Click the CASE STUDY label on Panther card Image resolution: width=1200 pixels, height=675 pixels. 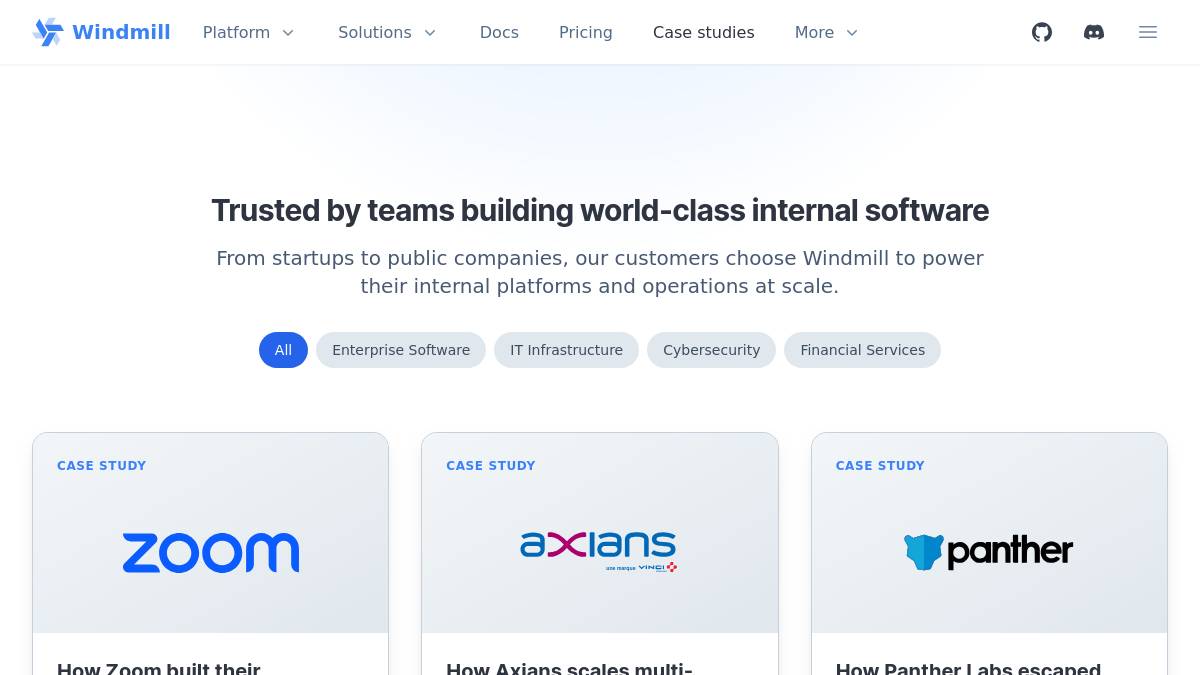[880, 466]
